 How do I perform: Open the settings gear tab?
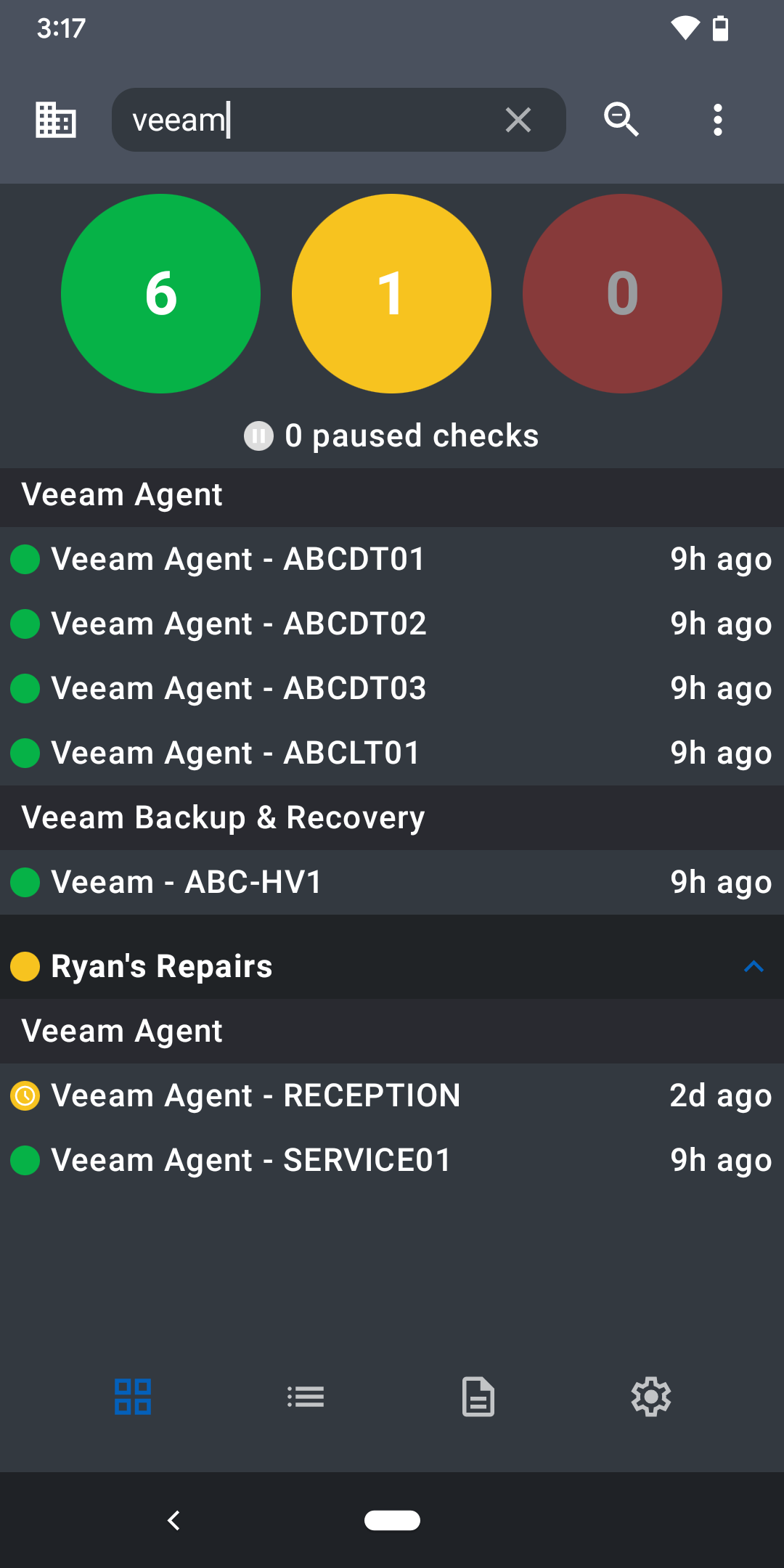pyautogui.click(x=651, y=1397)
